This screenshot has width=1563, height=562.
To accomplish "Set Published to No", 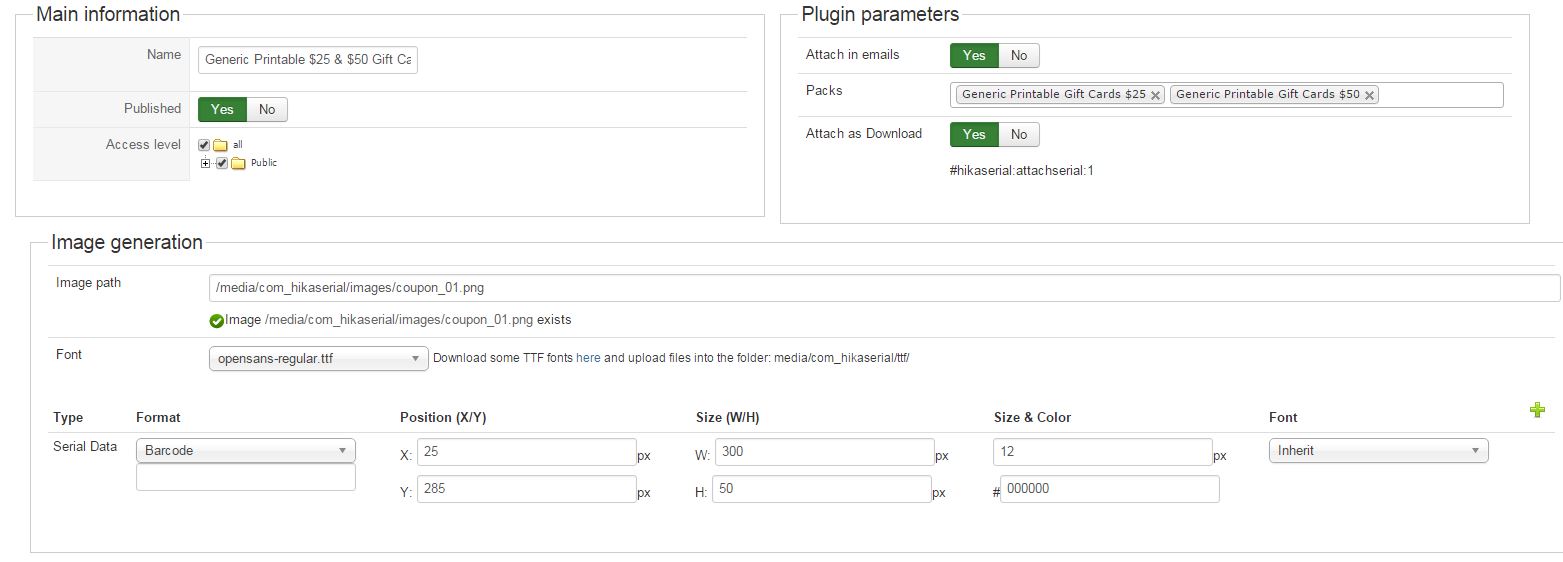I will 267,109.
